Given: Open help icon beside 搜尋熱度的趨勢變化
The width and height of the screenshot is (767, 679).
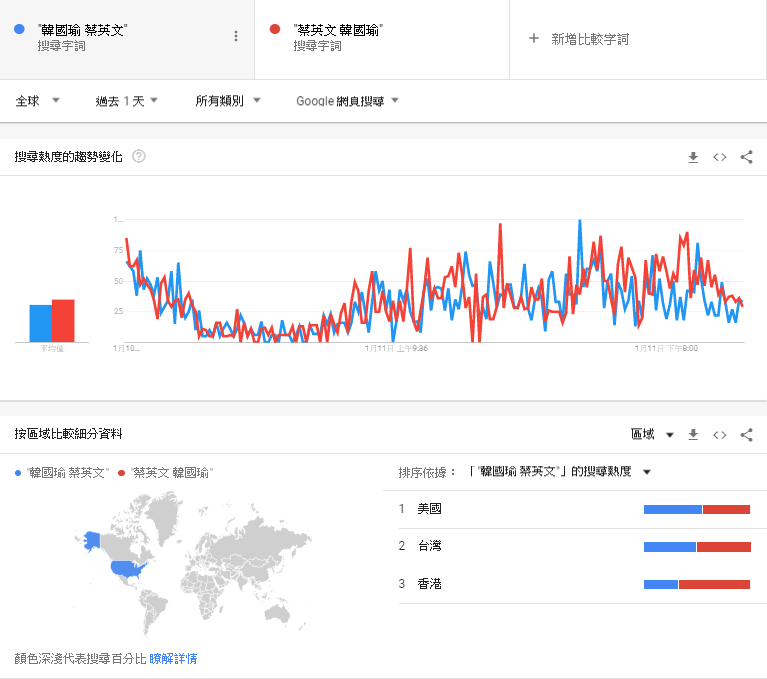Looking at the screenshot, I should [139, 156].
